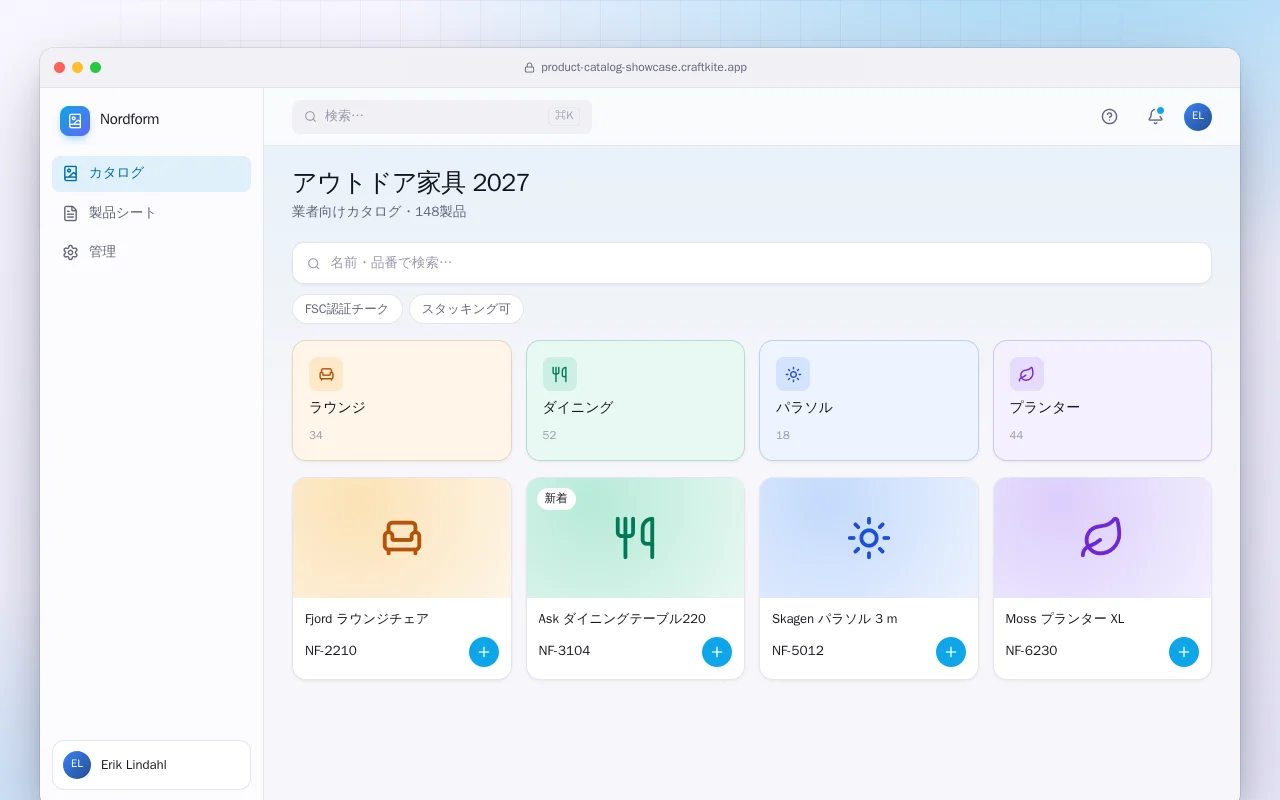Click the top 検索 search field
The image size is (1280, 800).
tap(442, 116)
